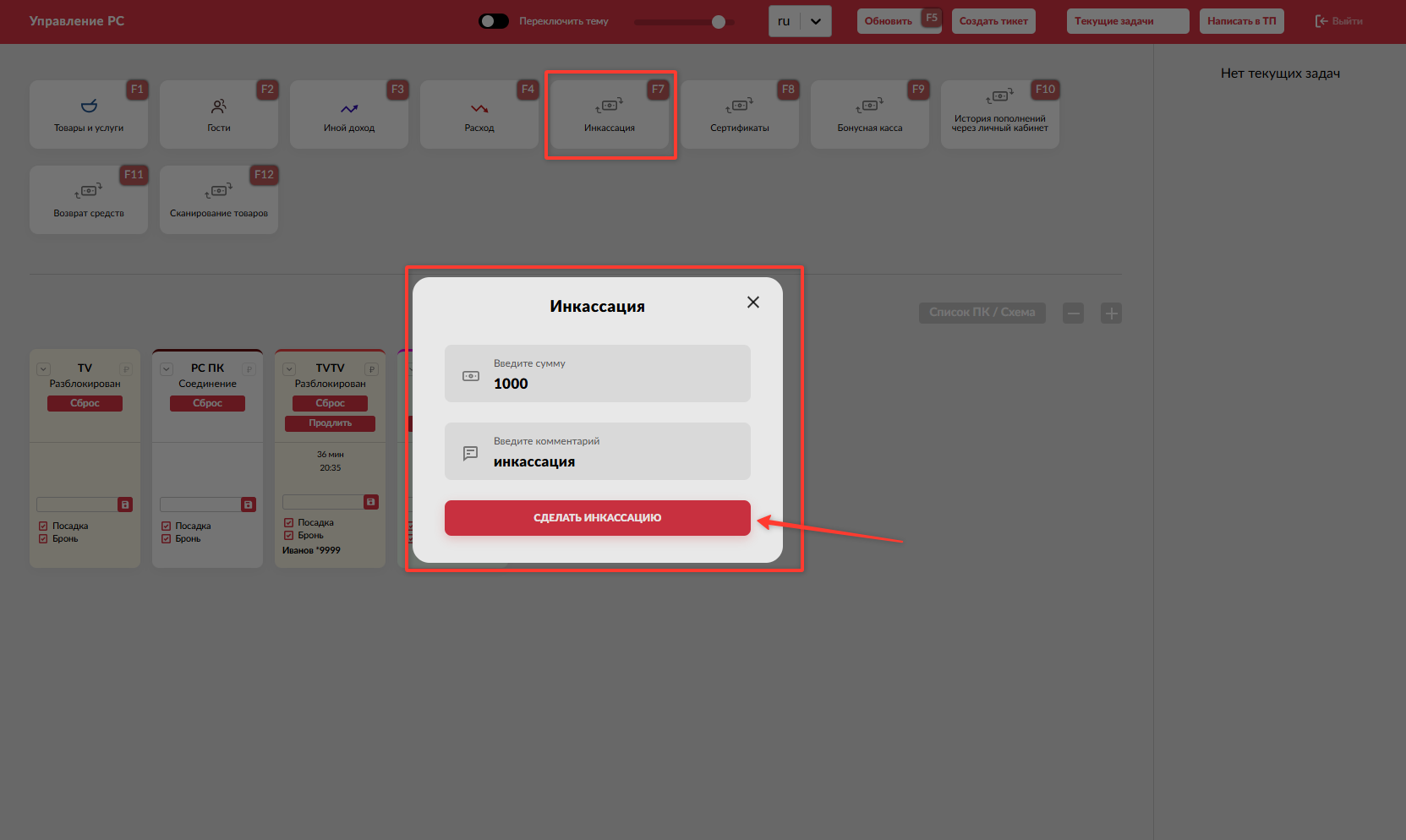Click the text input on the TV card
The width and height of the screenshot is (1406, 840).
(77, 505)
